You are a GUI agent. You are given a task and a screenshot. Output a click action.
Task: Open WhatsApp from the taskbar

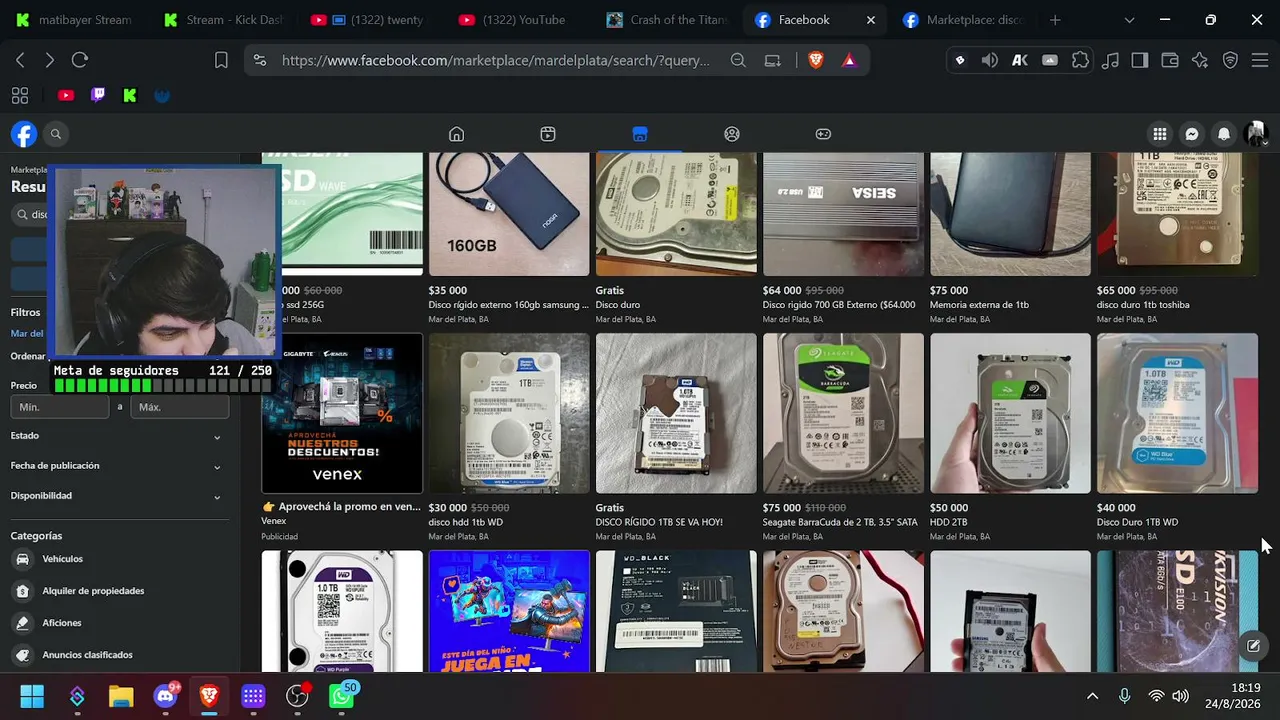point(342,696)
